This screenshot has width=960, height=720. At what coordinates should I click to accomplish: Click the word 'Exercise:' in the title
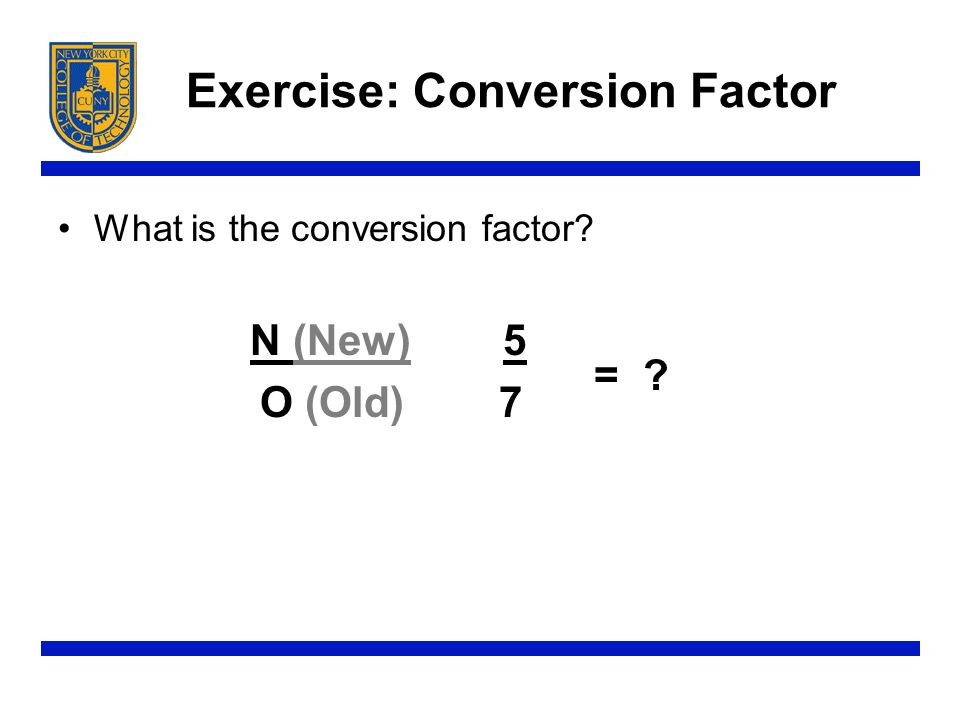[293, 91]
